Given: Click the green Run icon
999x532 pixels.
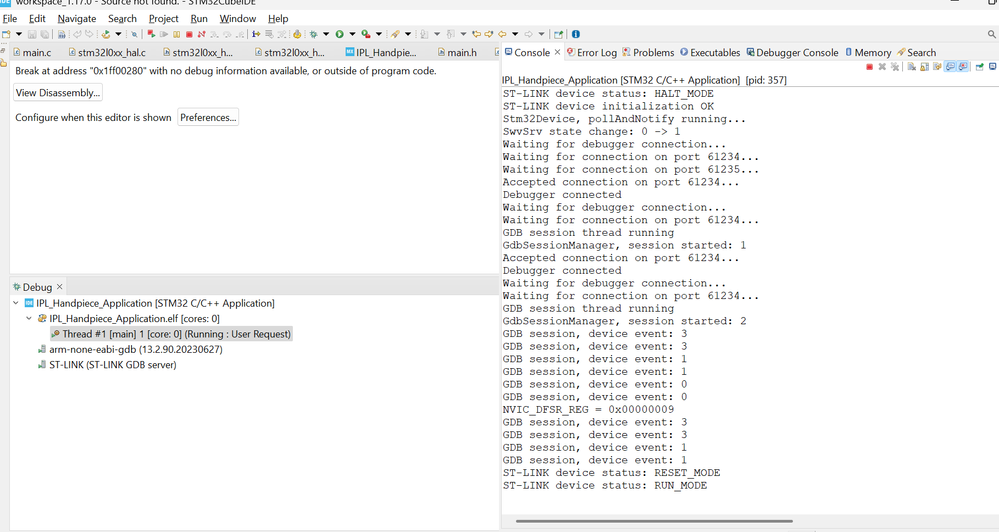Looking at the screenshot, I should [x=339, y=34].
